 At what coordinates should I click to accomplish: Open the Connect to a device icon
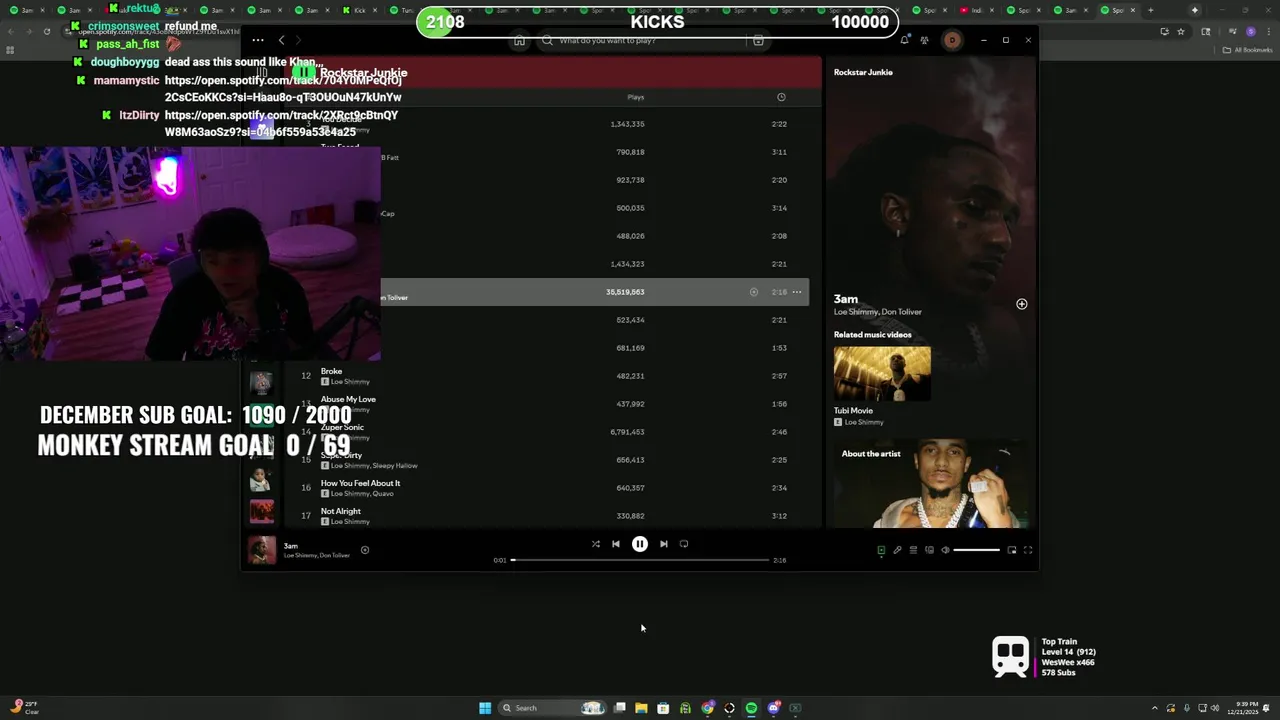[929, 550]
